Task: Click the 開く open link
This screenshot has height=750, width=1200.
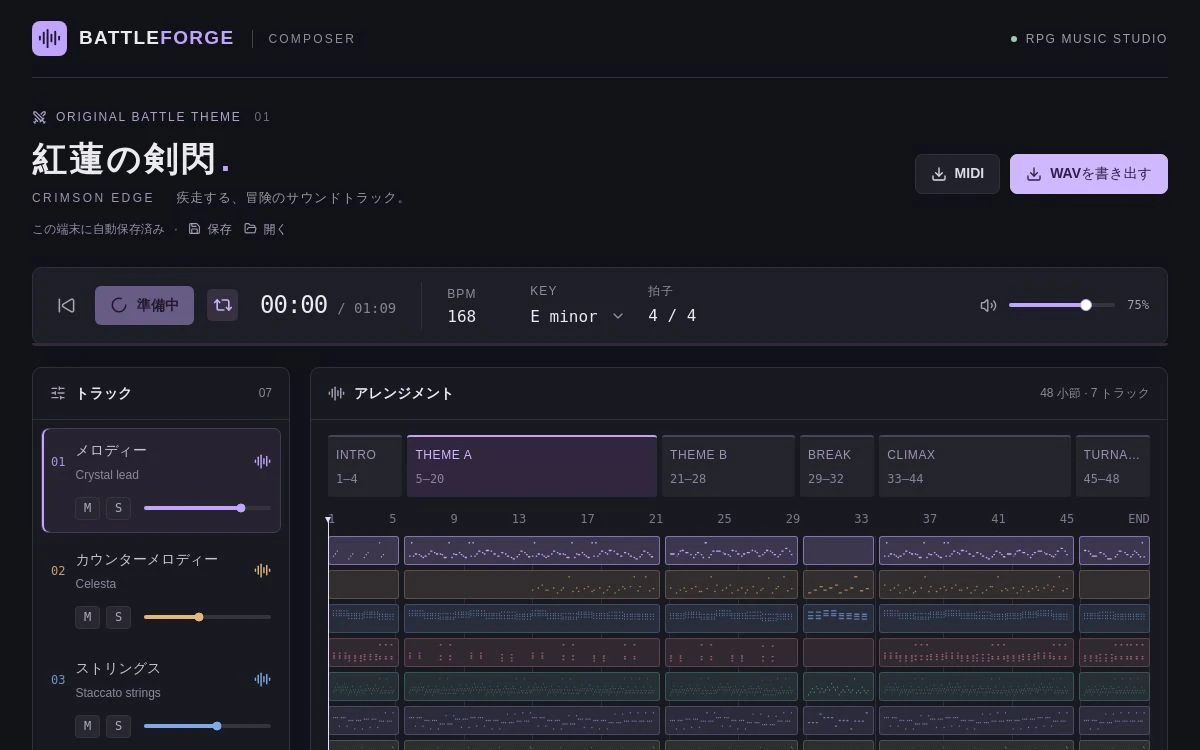Action: click(265, 229)
